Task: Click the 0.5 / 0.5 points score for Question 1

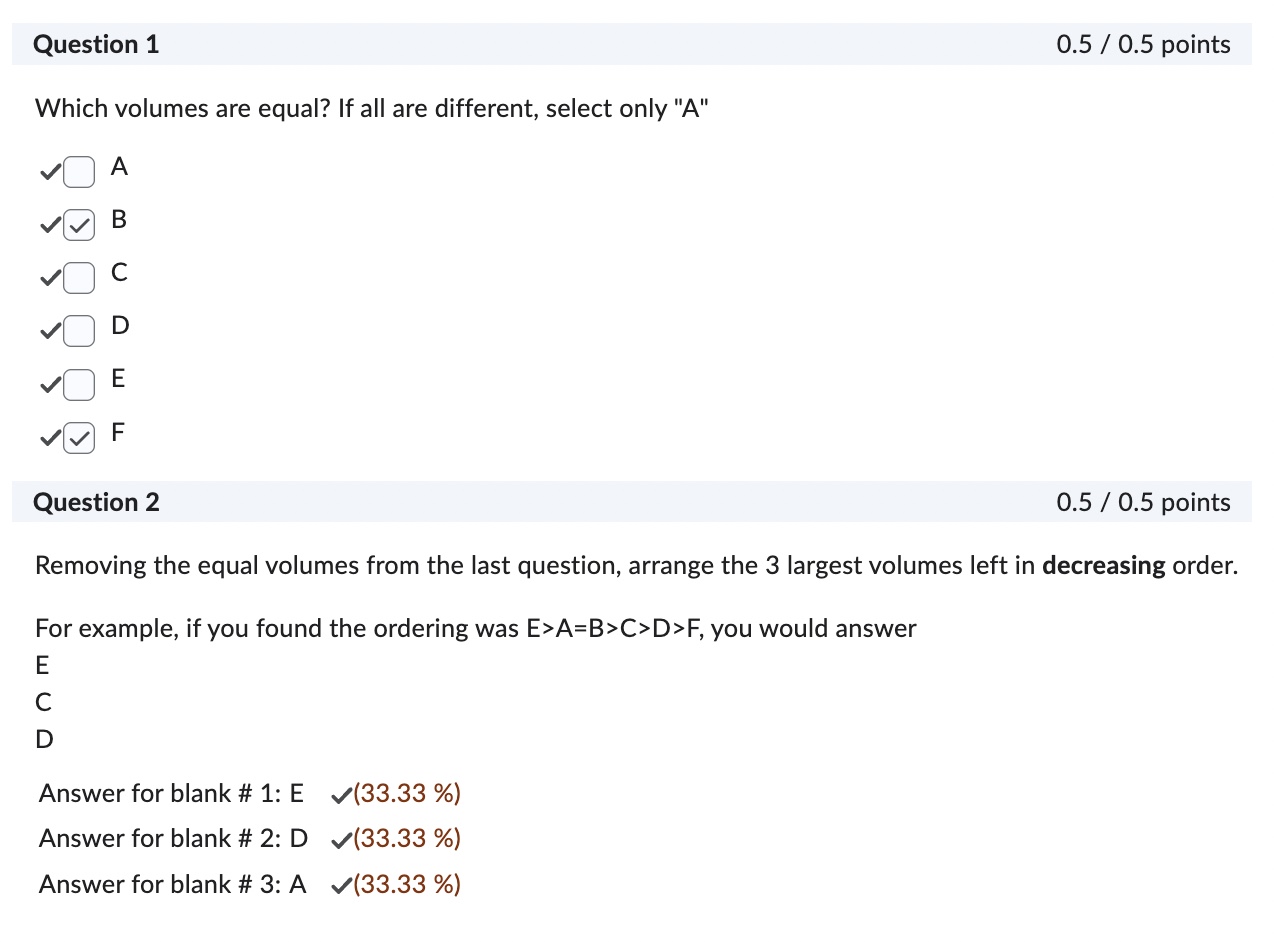Action: pyautogui.click(x=1144, y=44)
